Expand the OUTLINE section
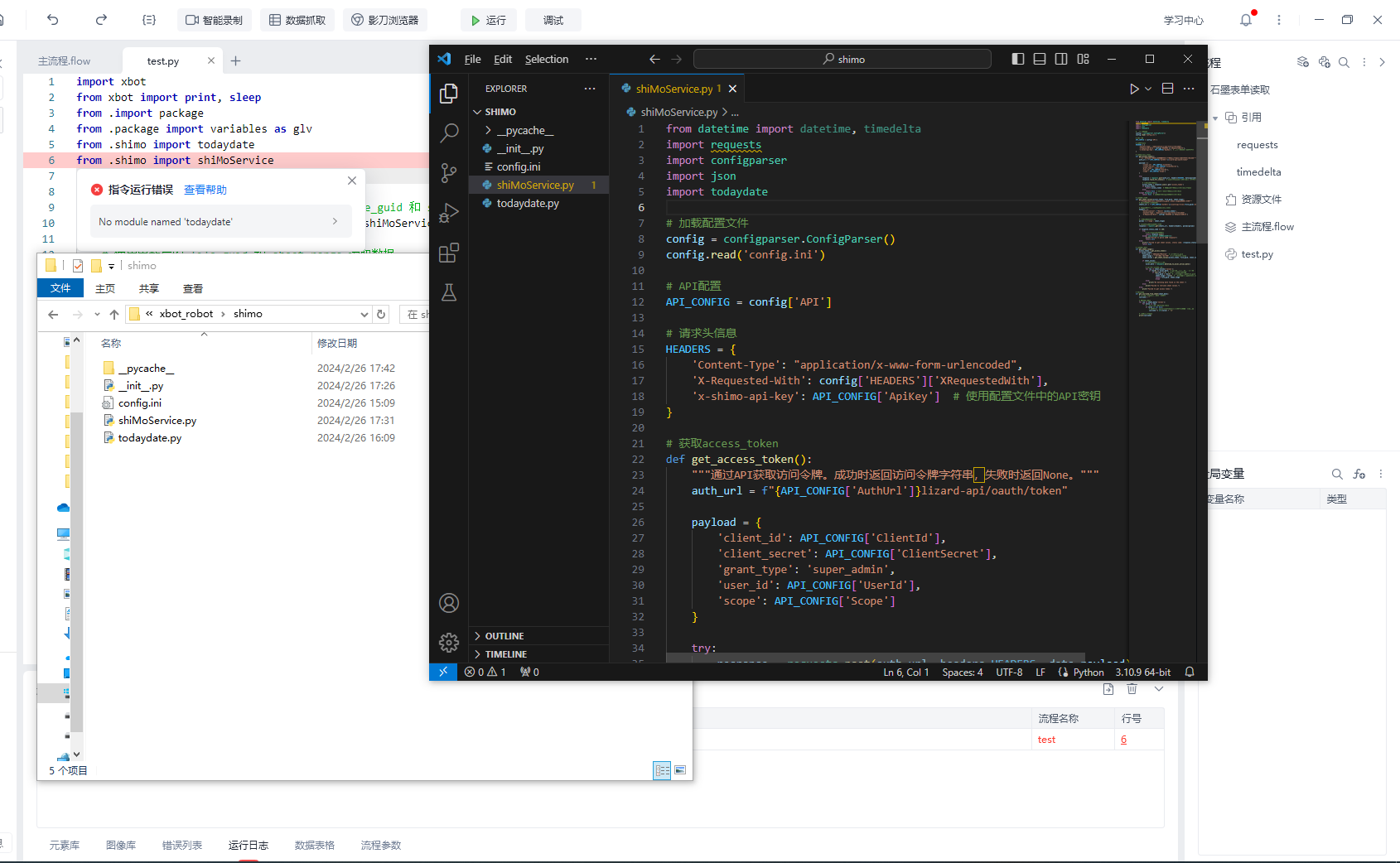This screenshot has height=863, width=1400. tap(504, 636)
